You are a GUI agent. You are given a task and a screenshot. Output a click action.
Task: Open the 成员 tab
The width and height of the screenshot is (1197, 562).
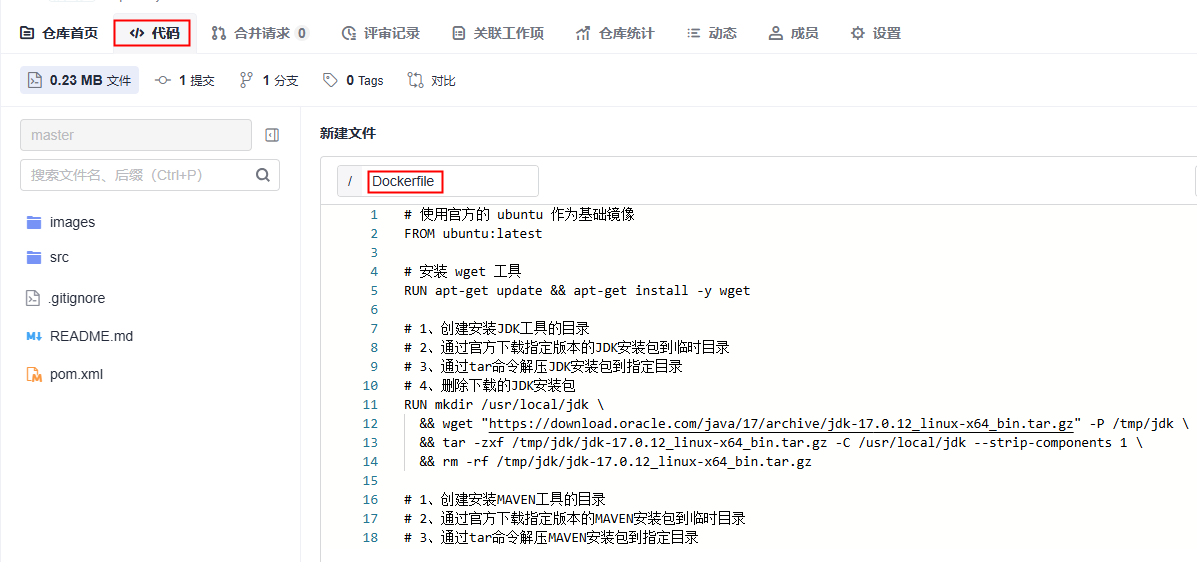click(x=794, y=33)
